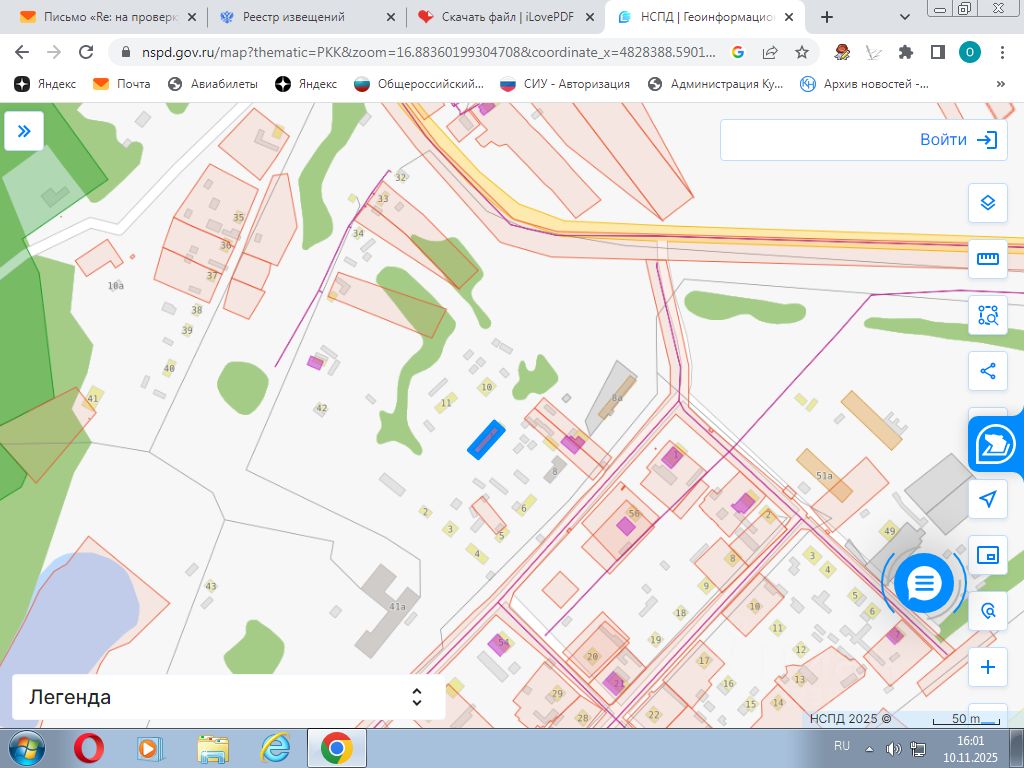This screenshot has width=1024, height=768.
Task: Activate the my location arrow tool
Action: (x=987, y=499)
